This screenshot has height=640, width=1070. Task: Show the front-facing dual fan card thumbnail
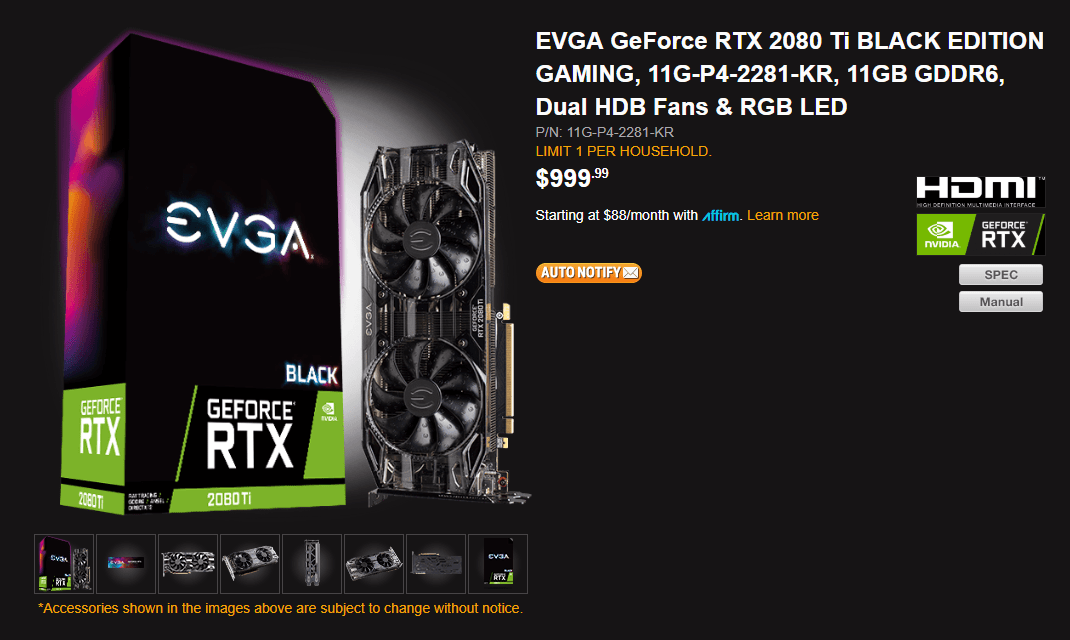pos(188,564)
